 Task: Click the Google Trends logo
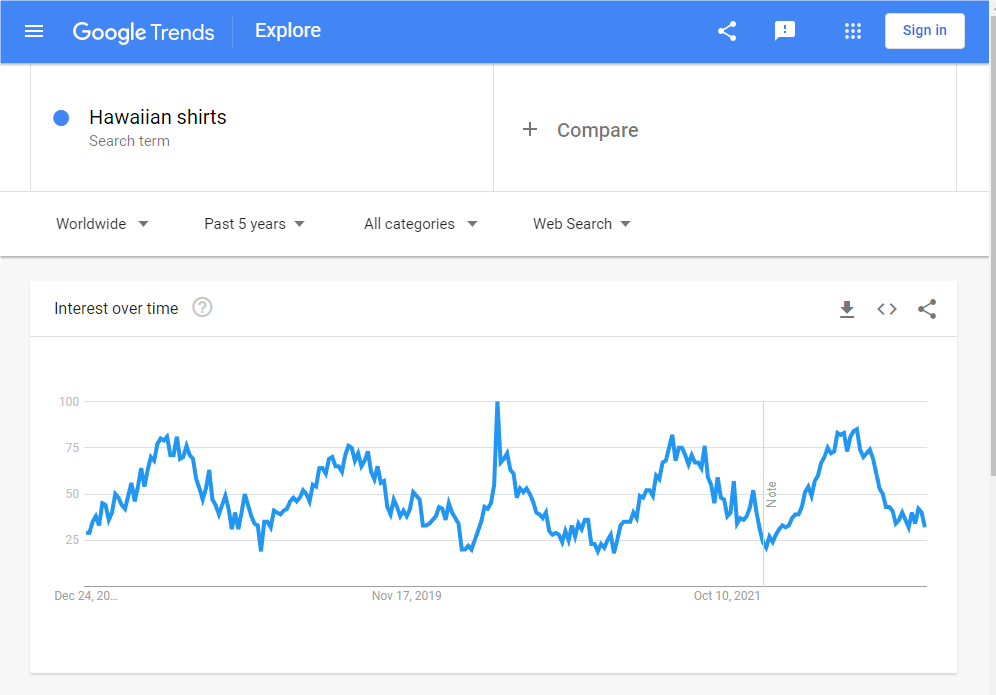(x=144, y=32)
